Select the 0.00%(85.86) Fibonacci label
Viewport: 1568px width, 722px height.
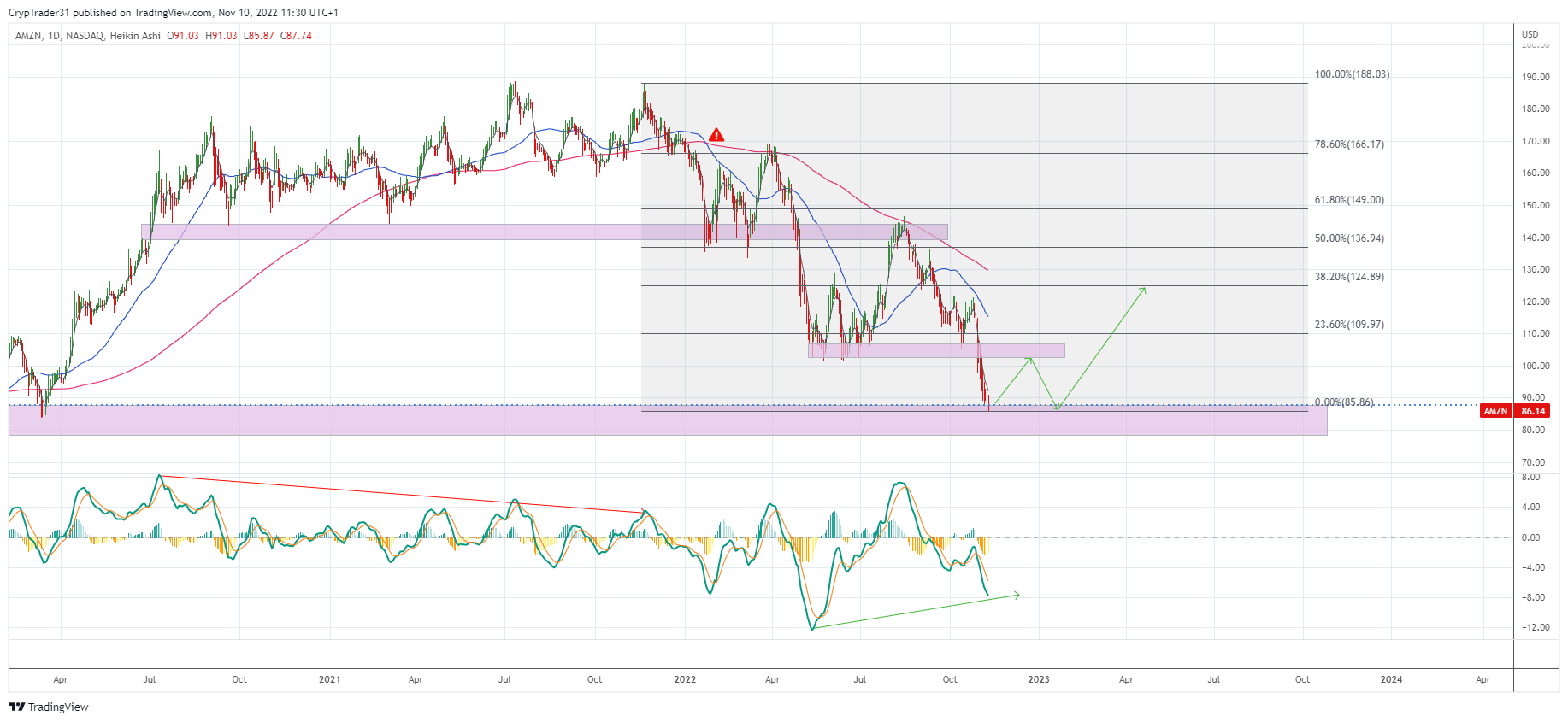(x=1344, y=402)
